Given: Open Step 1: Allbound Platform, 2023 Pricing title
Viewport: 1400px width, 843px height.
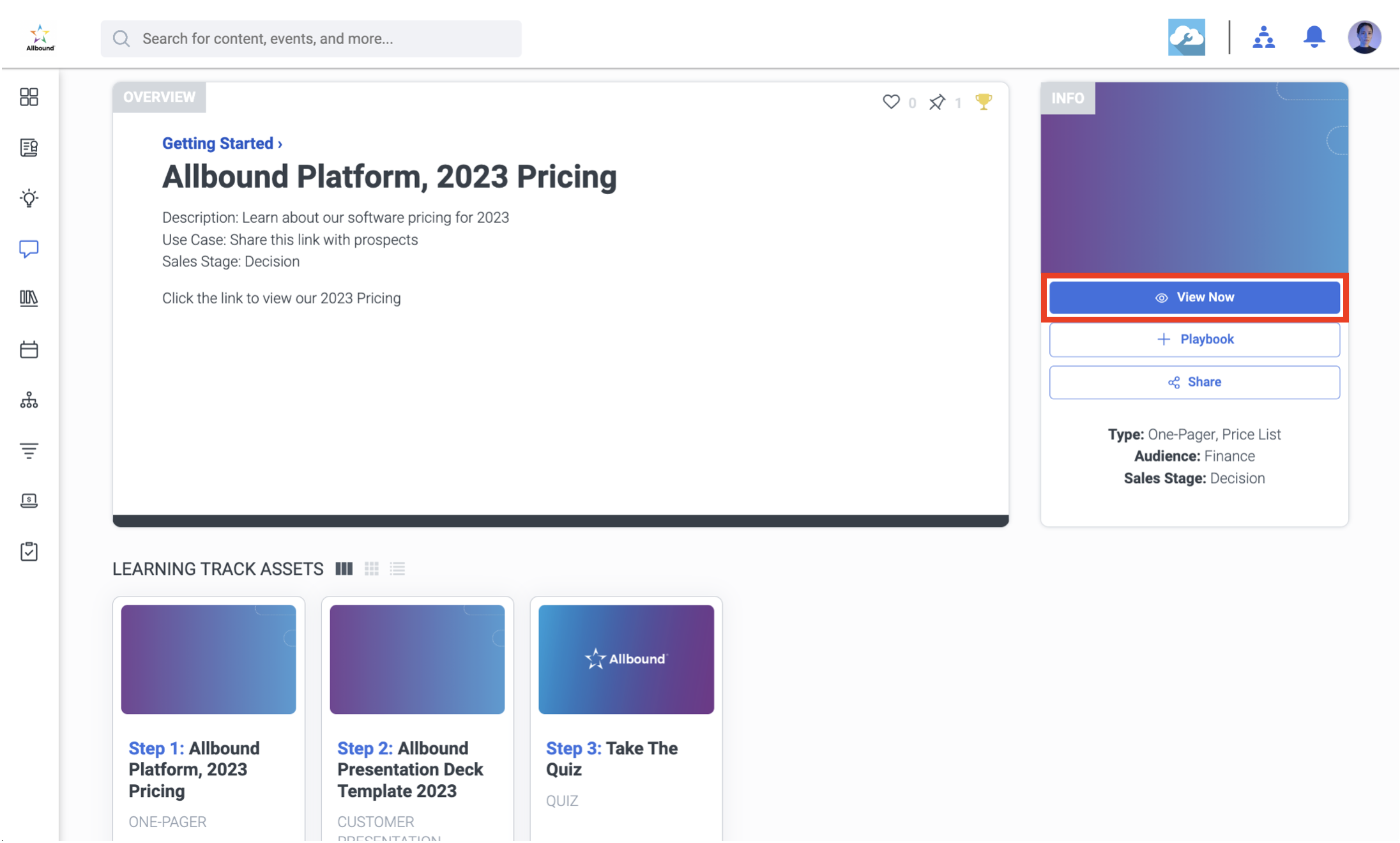Looking at the screenshot, I should tap(194, 770).
